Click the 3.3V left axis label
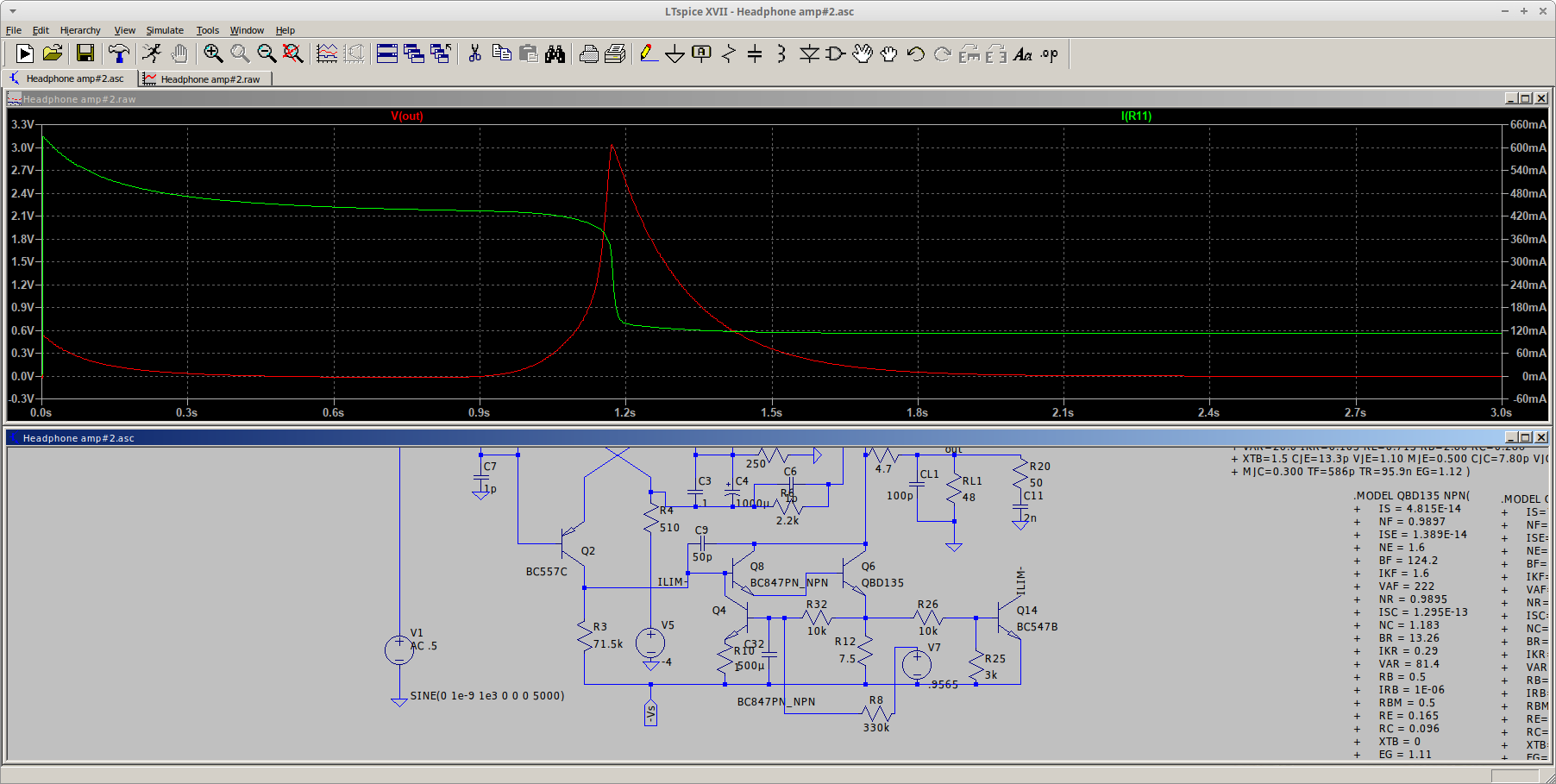This screenshot has height=784, width=1556. pos(22,124)
